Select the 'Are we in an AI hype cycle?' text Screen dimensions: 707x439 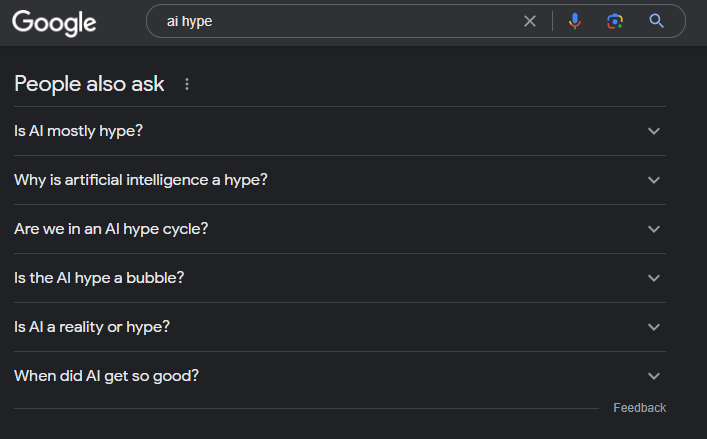pos(111,229)
